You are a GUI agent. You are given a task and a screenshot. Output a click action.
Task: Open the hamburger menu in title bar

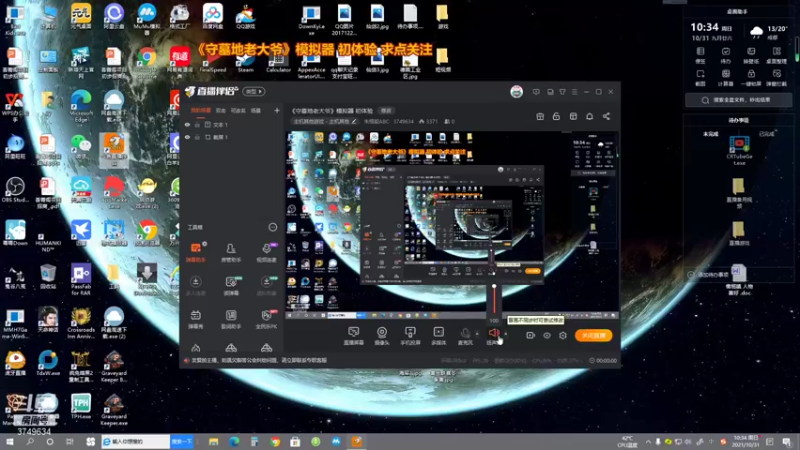[574, 92]
